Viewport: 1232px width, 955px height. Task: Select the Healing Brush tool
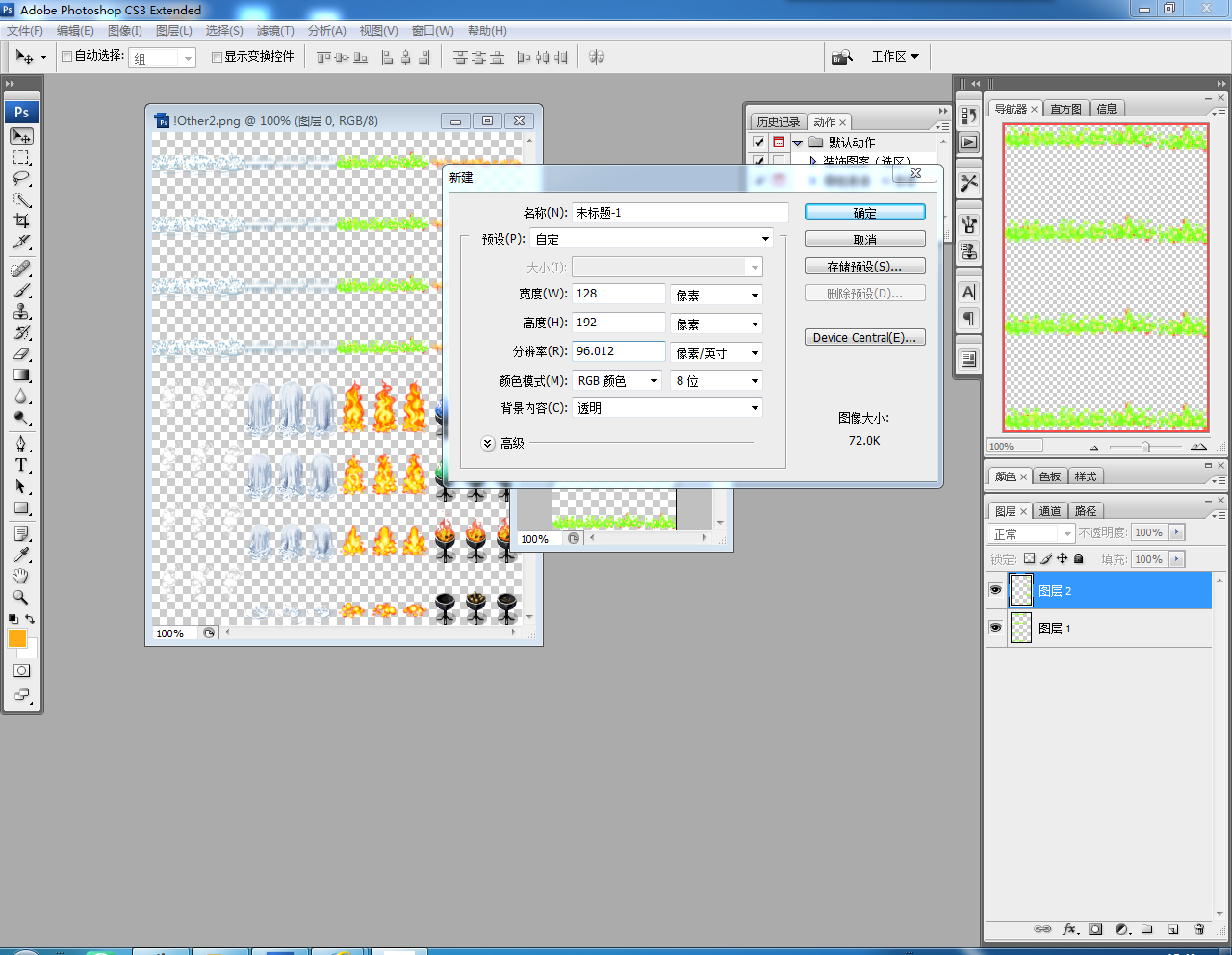click(x=21, y=269)
